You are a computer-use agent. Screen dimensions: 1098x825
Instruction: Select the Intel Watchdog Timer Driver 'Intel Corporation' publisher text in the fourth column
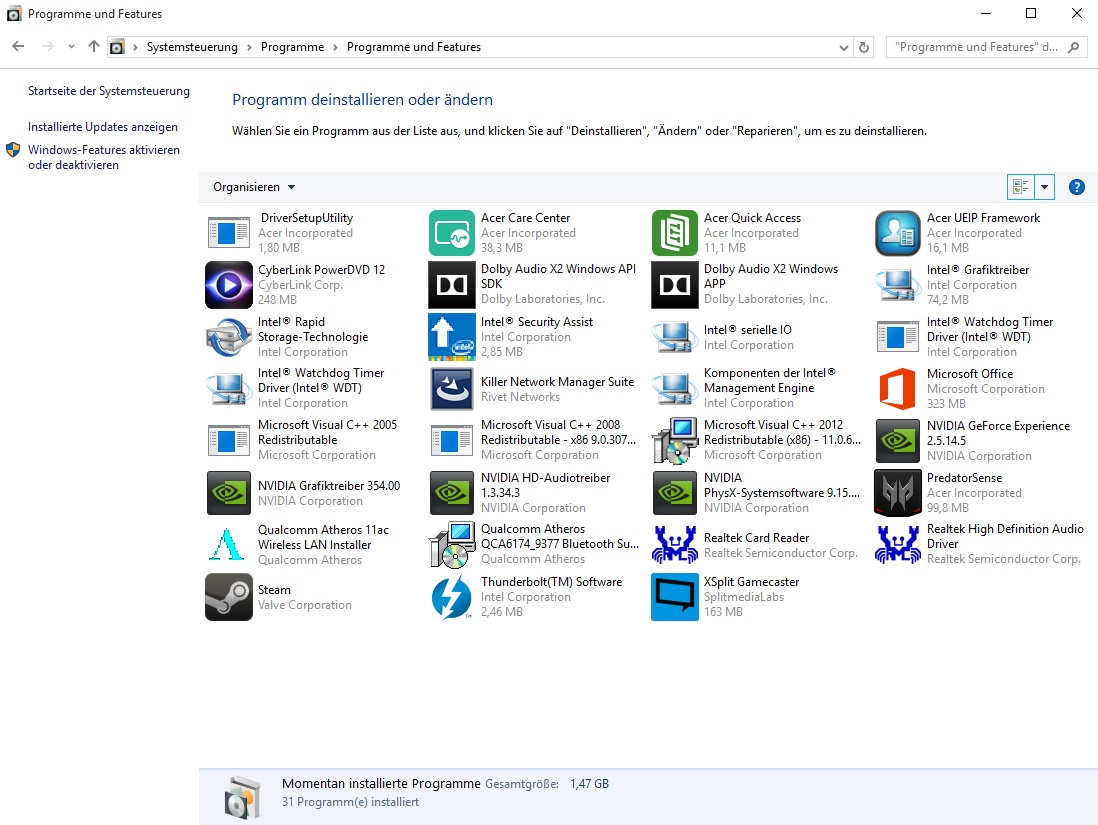coord(971,352)
